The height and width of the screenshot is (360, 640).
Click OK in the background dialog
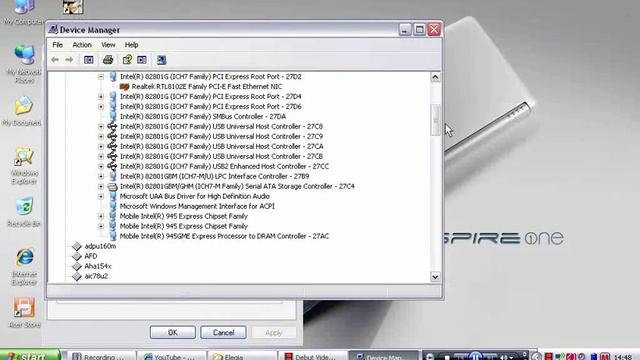pyautogui.click(x=173, y=332)
